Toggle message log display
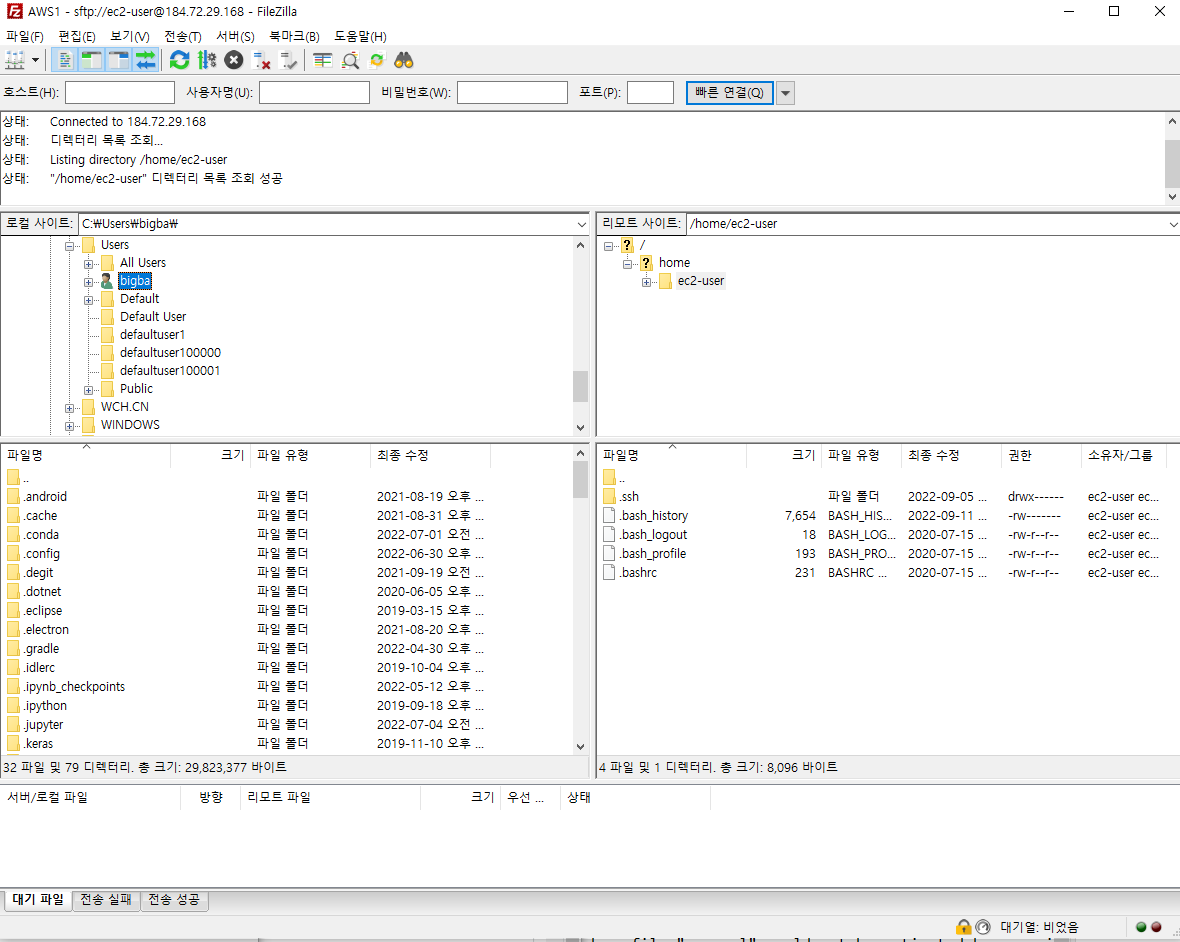Screen dimensions: 1180x942 point(65,60)
